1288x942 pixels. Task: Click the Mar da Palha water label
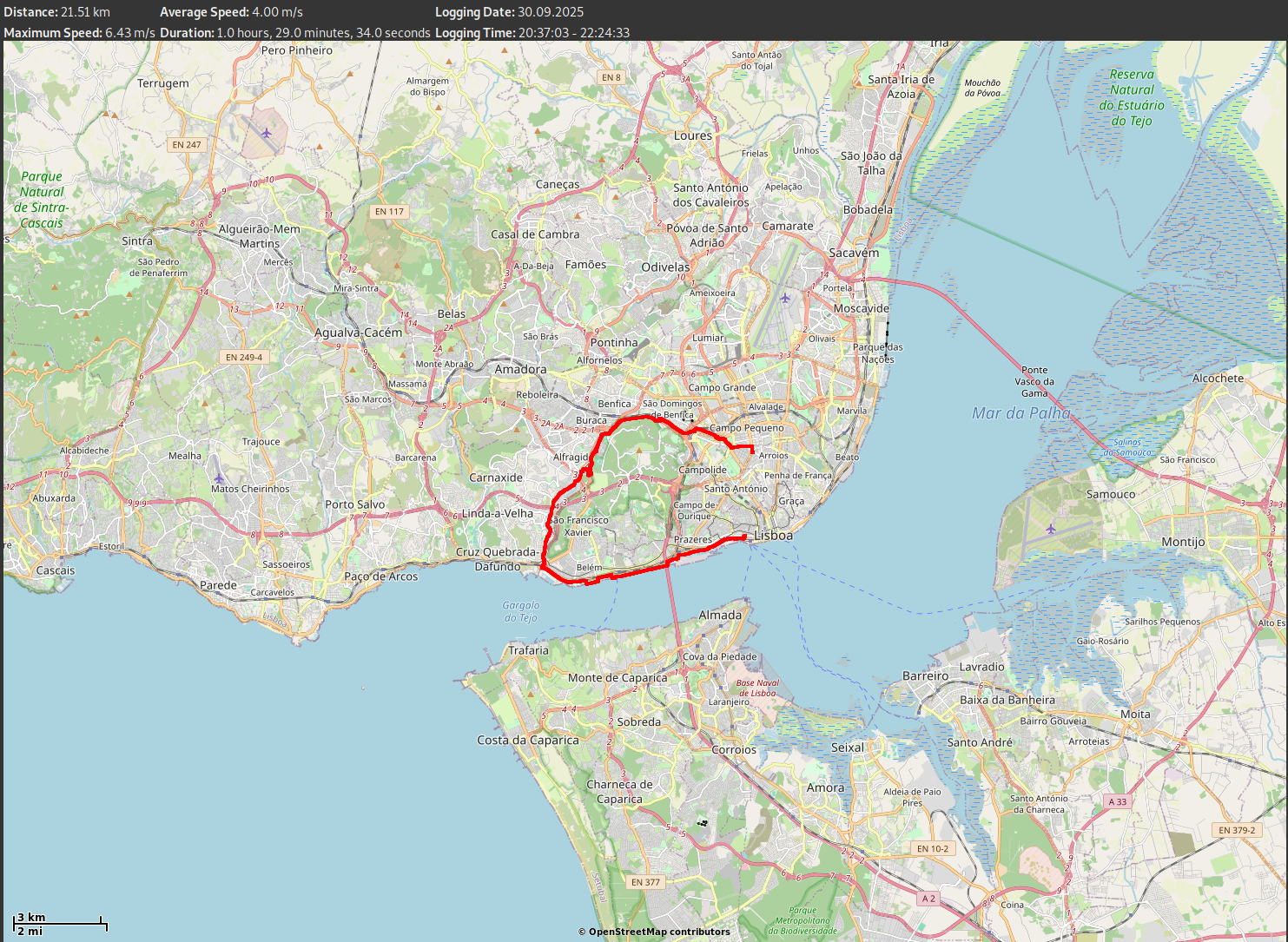[1020, 413]
